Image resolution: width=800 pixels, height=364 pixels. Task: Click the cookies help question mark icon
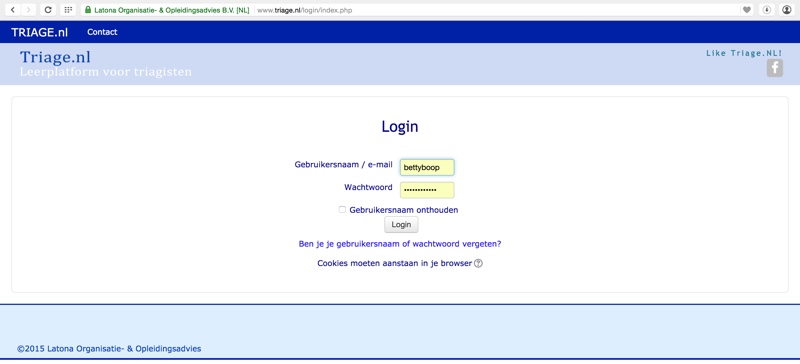click(x=478, y=263)
